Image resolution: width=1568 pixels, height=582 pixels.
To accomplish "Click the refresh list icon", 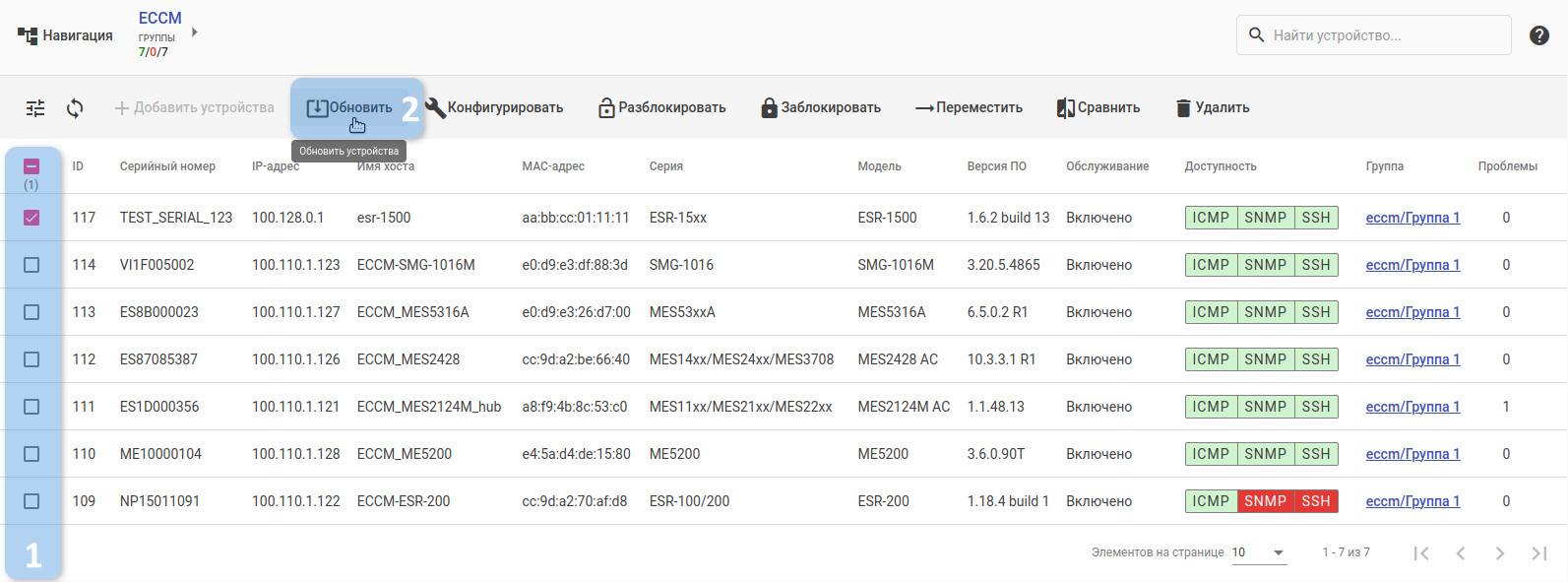I will pos(75,108).
